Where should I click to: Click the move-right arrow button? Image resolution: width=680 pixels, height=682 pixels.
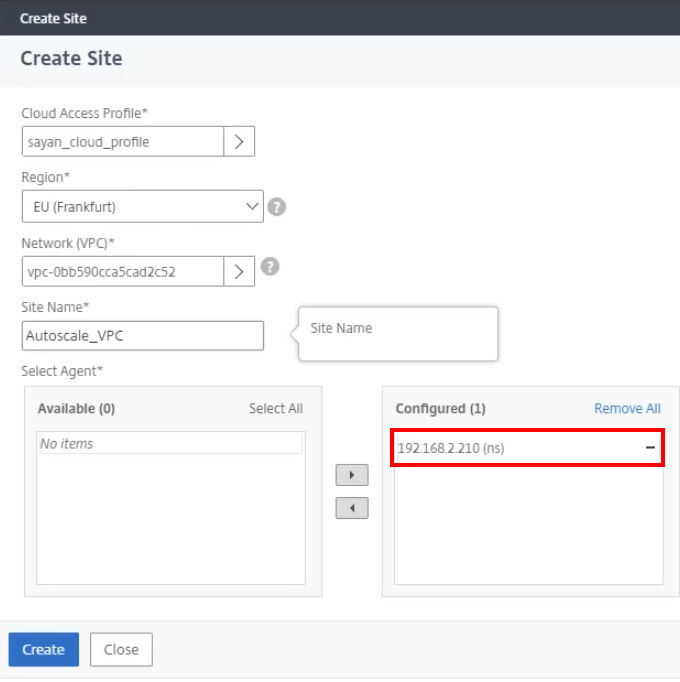click(x=352, y=475)
